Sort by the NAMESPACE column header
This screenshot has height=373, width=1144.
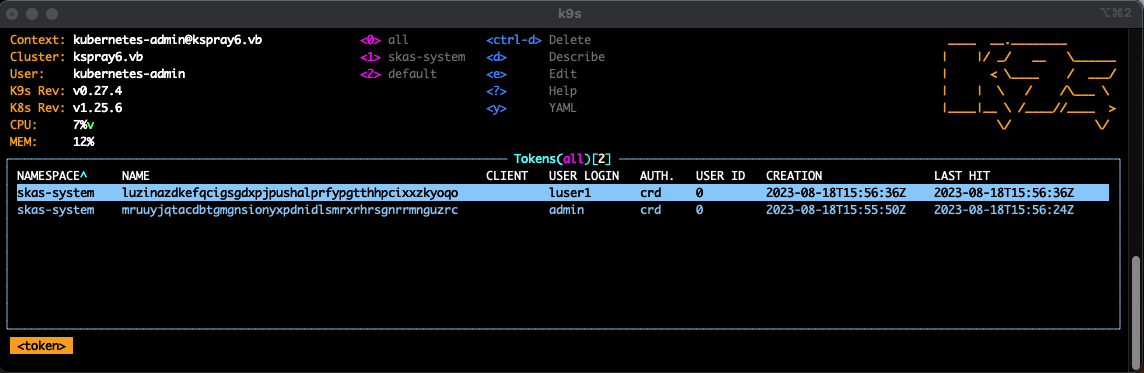[x=52, y=176]
